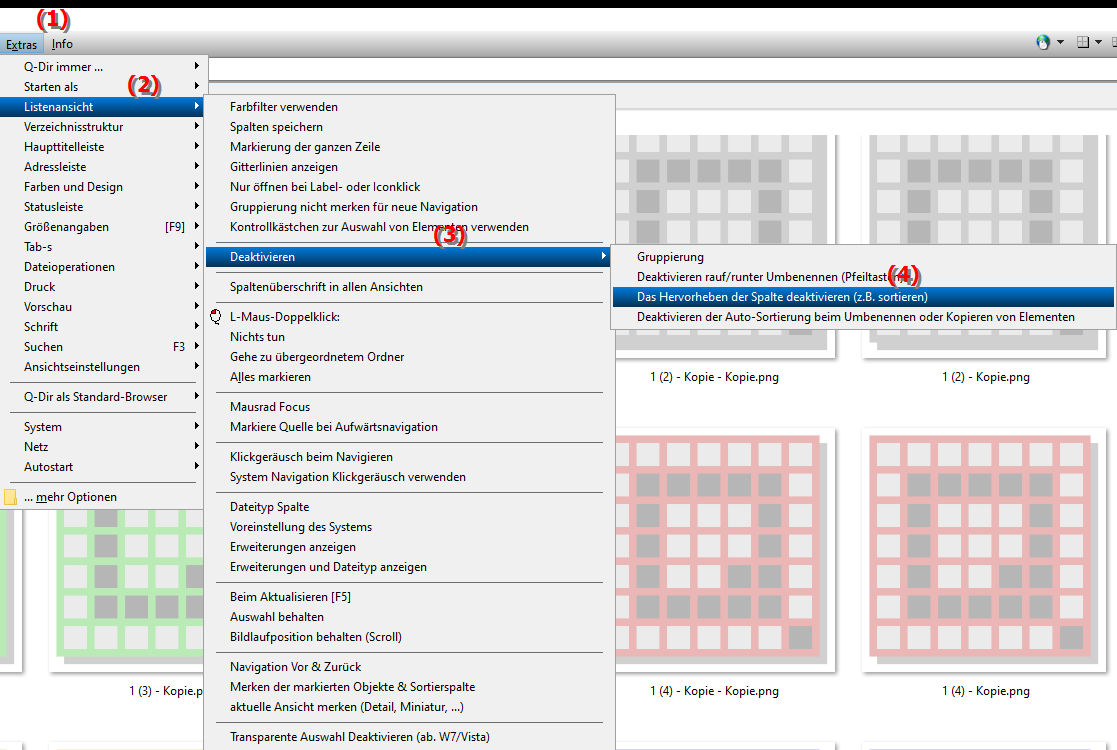Open dropdown arrow next to grid layout icon

coord(1098,42)
